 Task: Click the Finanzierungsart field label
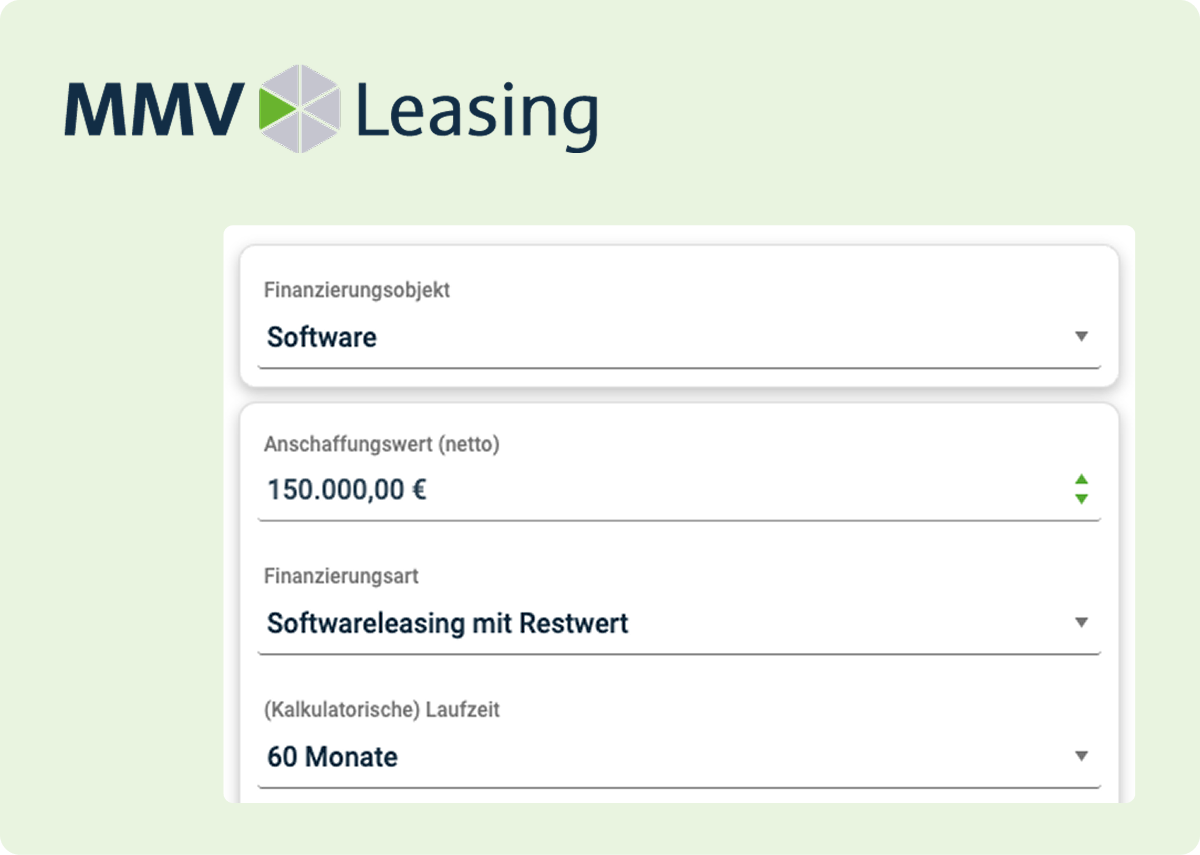pos(341,576)
